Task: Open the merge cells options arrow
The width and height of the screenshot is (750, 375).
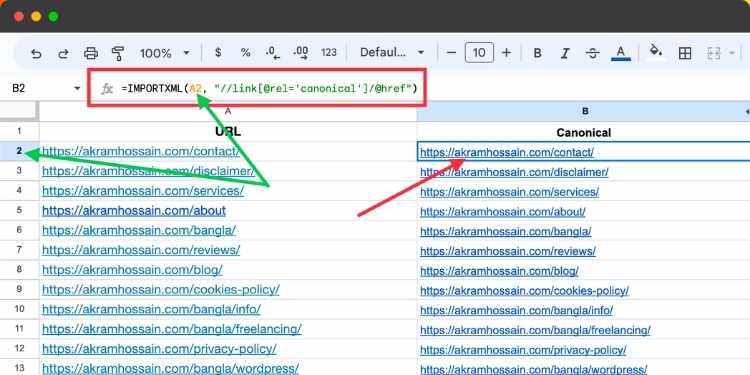Action: coord(731,53)
